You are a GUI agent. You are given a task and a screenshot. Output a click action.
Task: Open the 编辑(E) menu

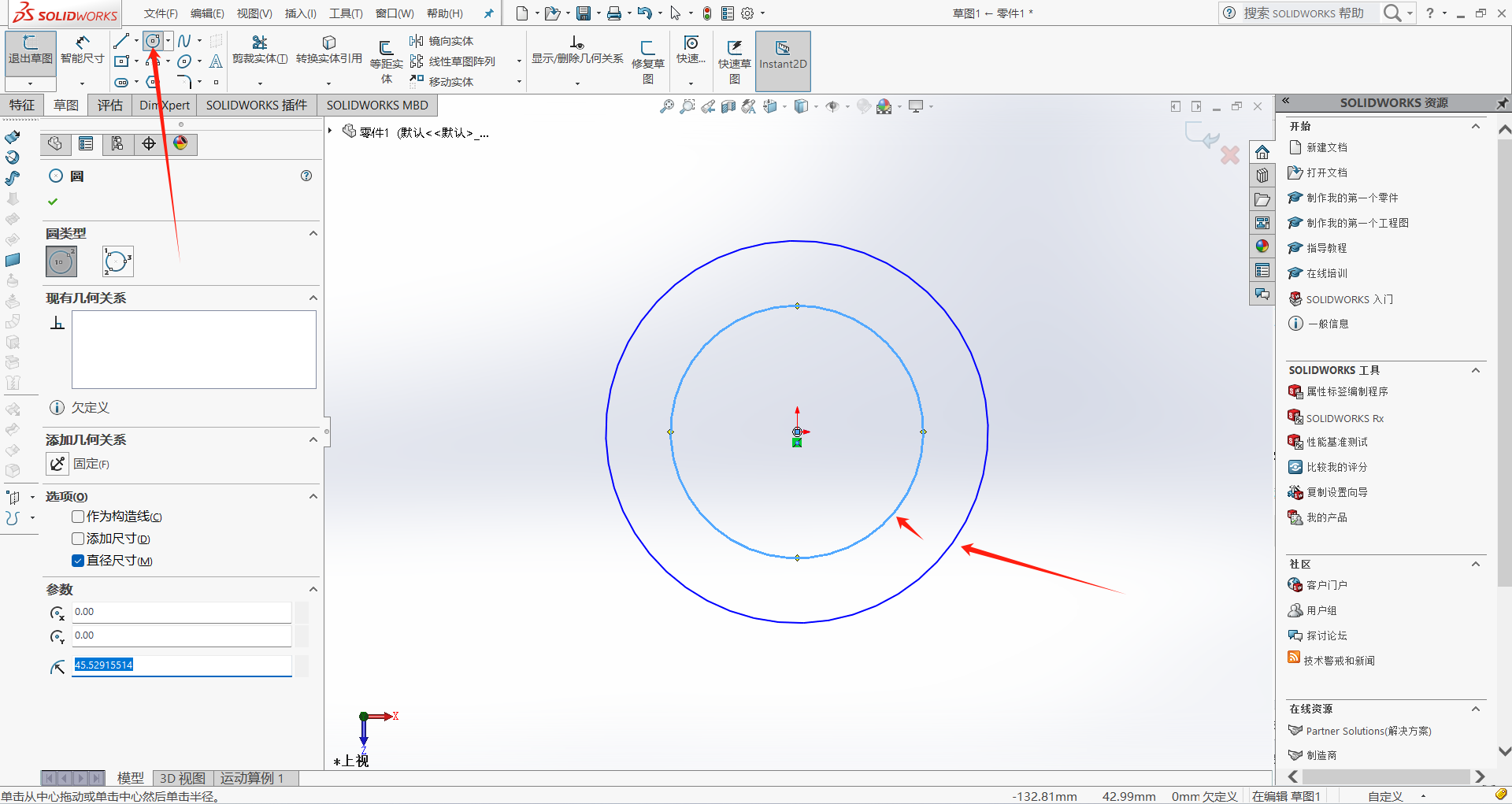coord(207,13)
